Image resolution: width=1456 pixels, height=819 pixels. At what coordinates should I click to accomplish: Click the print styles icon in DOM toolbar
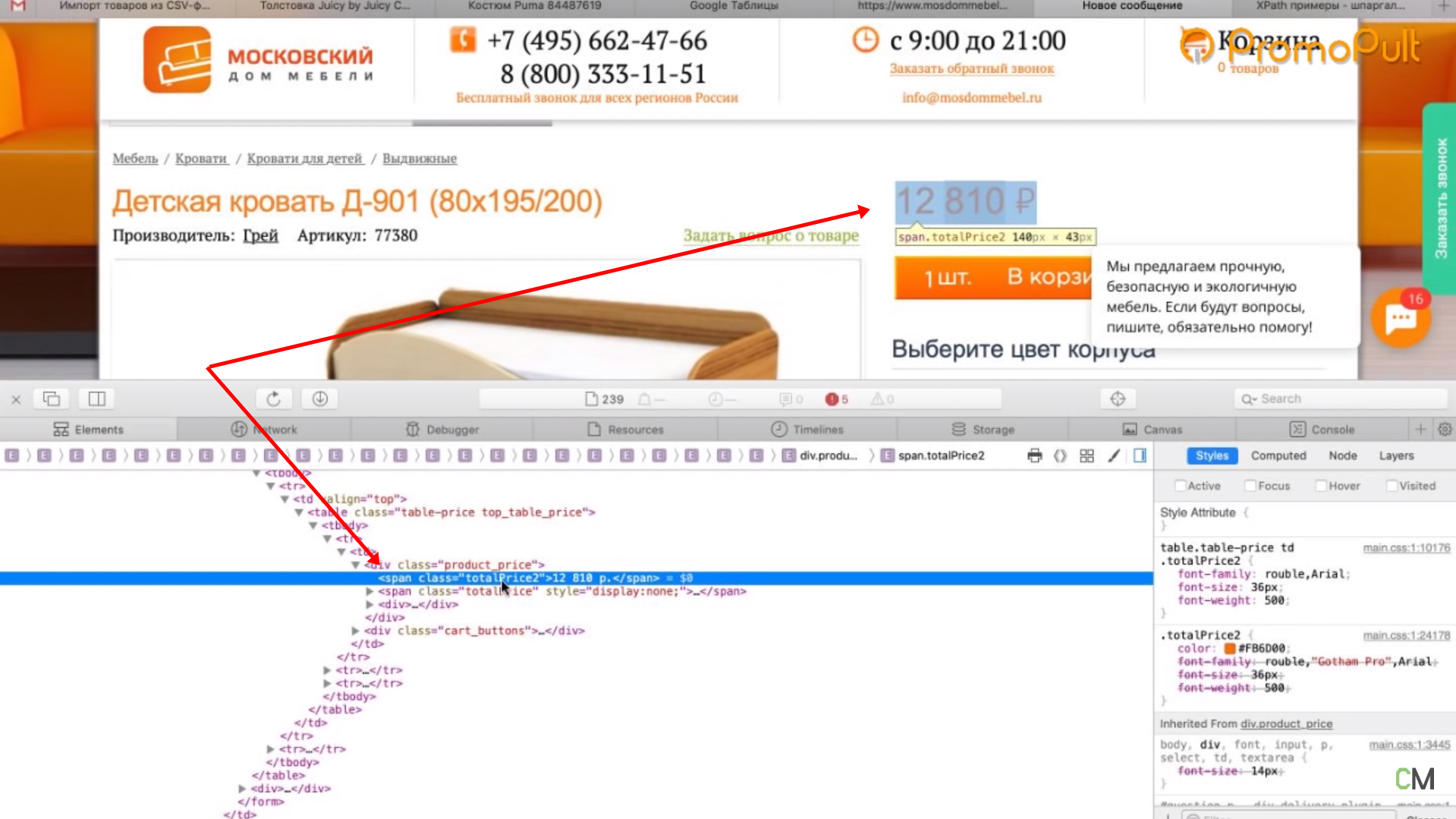1034,455
